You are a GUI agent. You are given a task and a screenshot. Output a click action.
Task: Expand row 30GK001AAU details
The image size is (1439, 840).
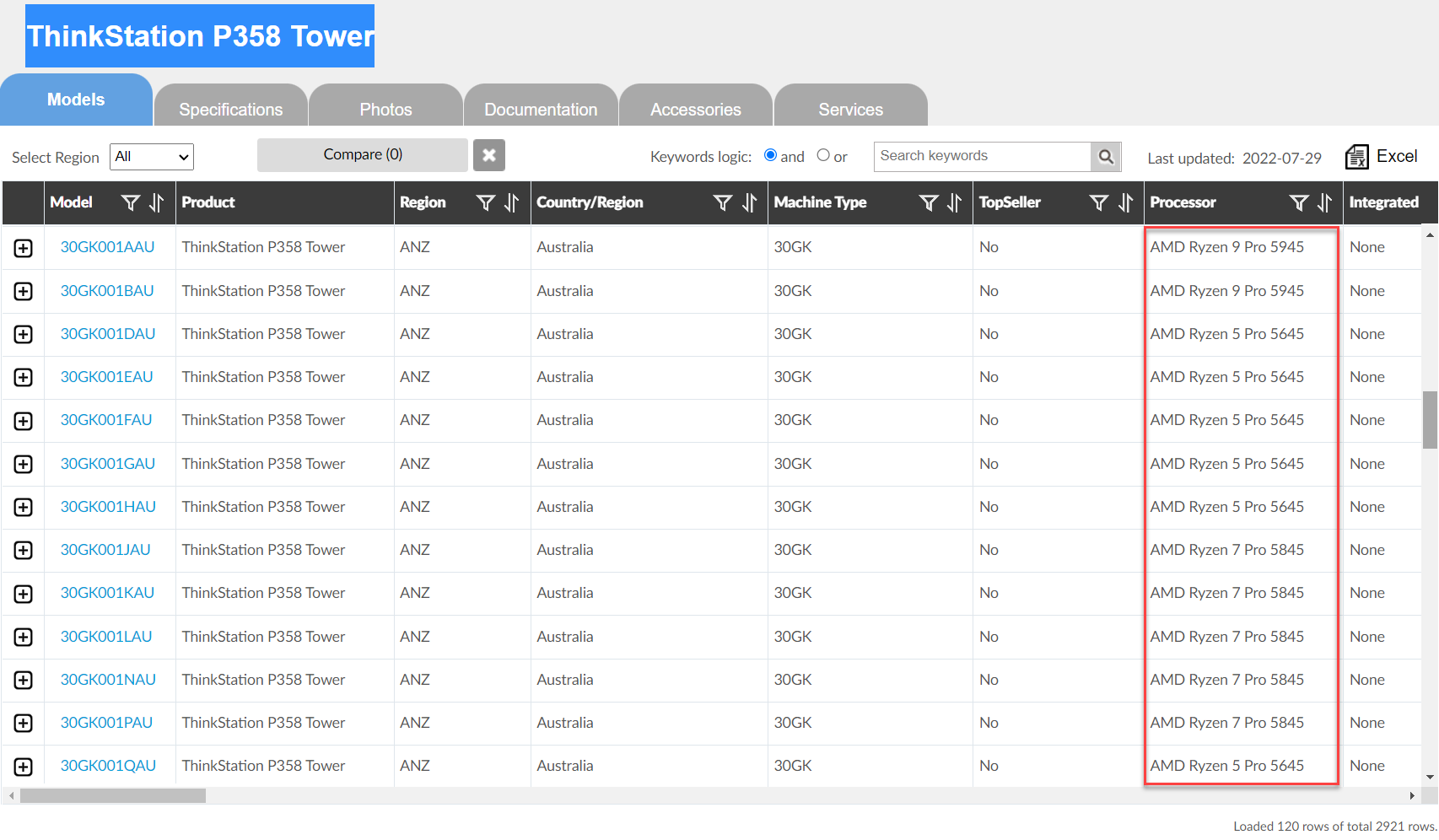24,248
